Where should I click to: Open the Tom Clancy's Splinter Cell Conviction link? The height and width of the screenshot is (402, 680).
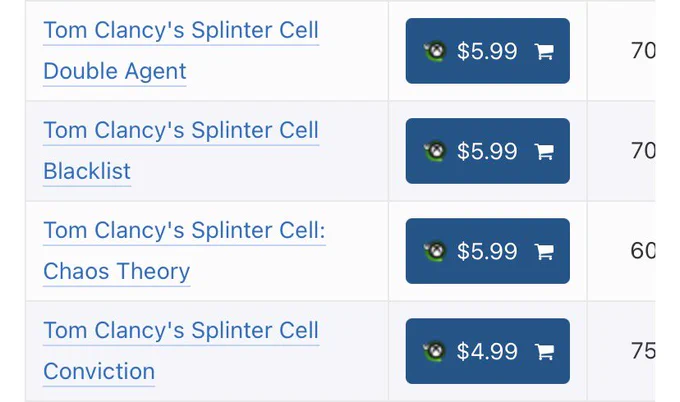(181, 351)
